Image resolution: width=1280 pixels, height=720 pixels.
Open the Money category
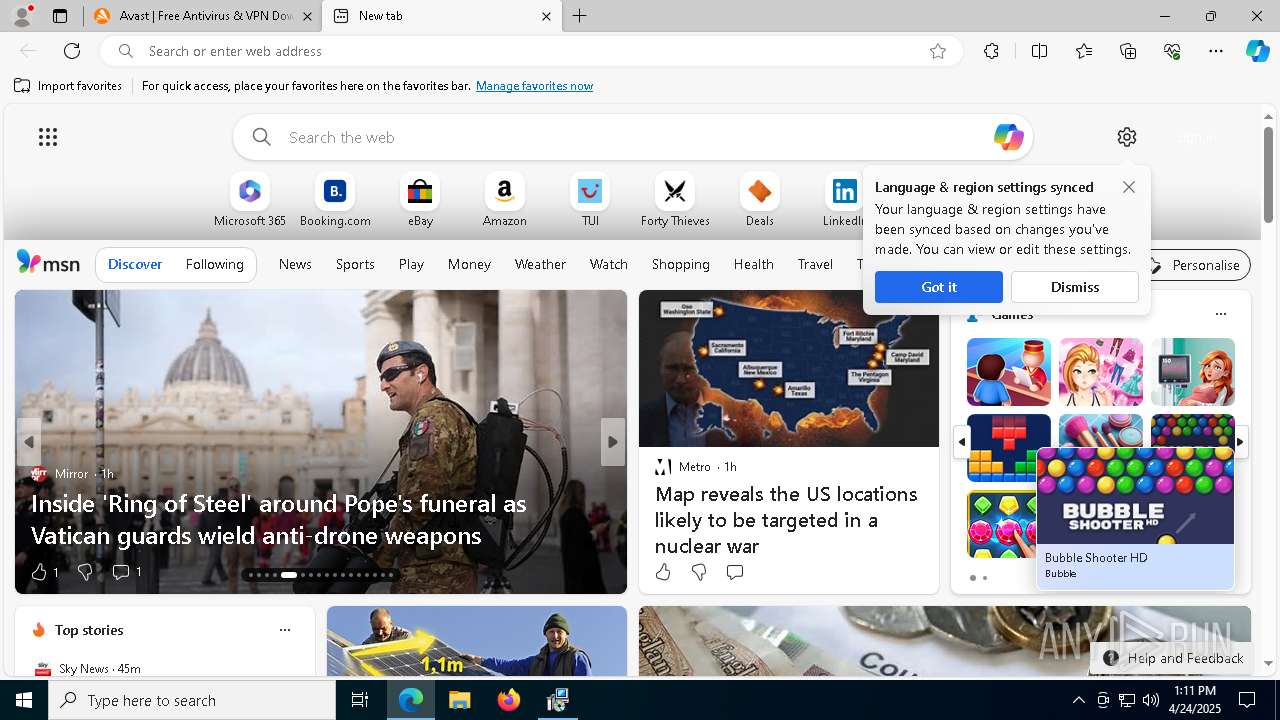tap(469, 264)
